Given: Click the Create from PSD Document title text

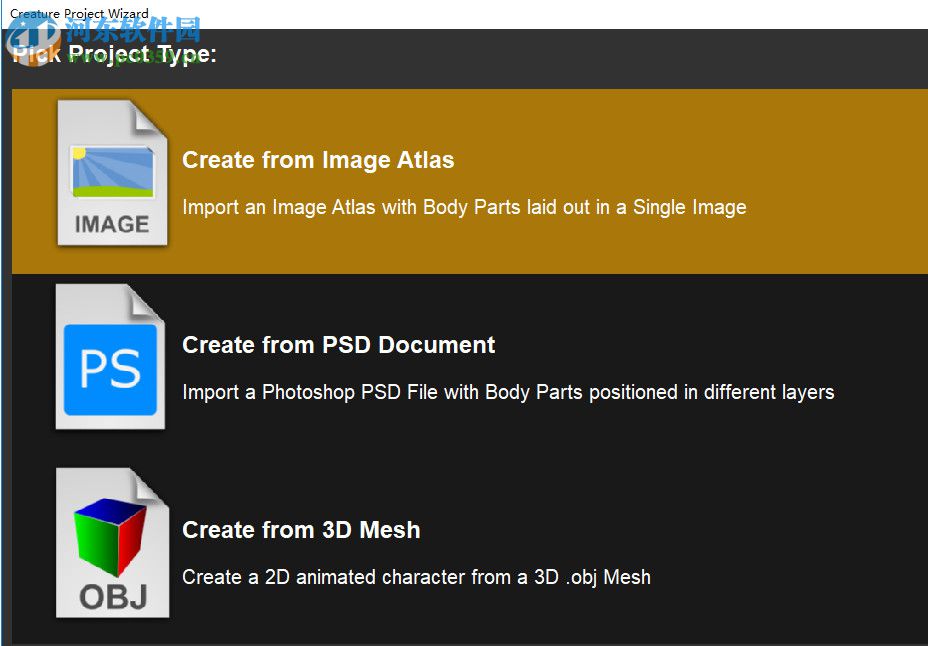Looking at the screenshot, I should 338,344.
